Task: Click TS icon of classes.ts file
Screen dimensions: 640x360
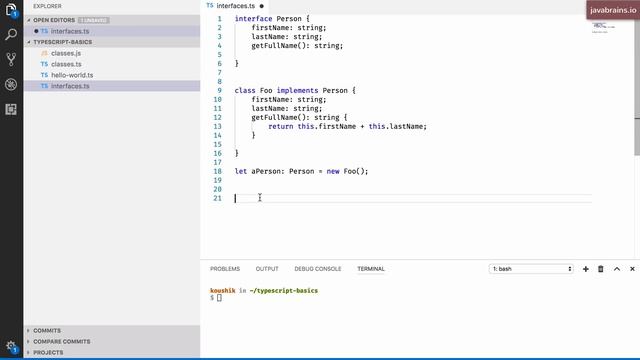Action: (x=44, y=64)
